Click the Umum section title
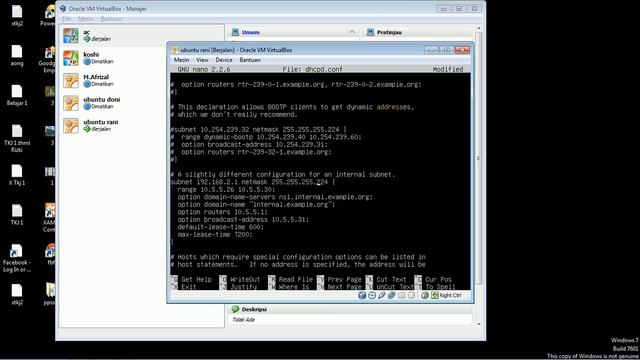 point(251,32)
